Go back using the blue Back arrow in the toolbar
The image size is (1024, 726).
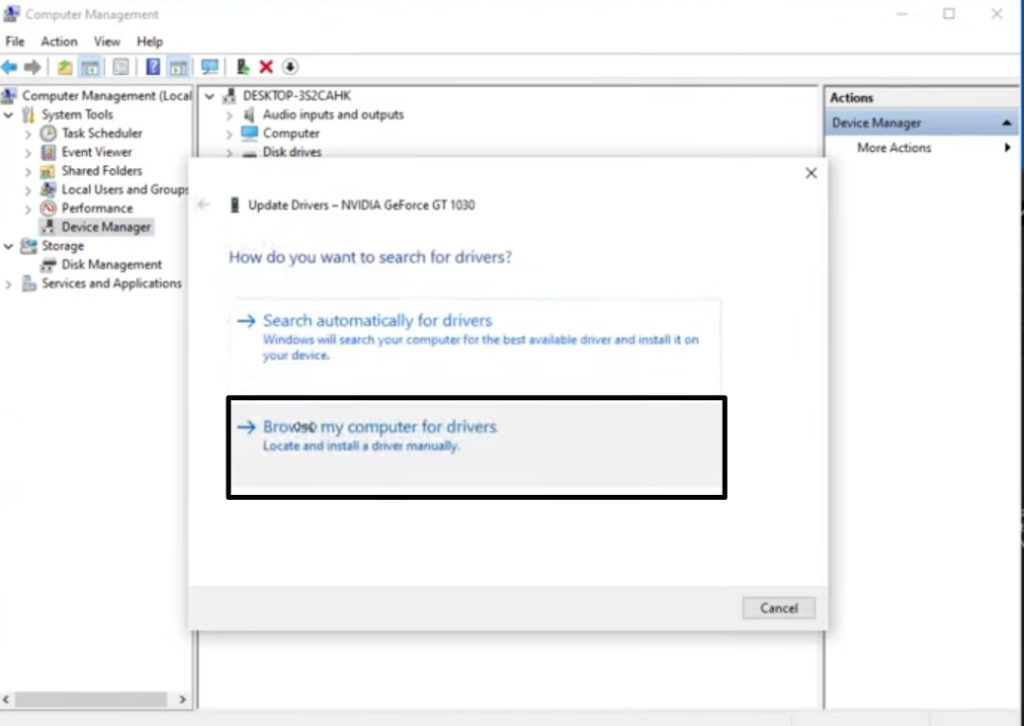click(9, 67)
